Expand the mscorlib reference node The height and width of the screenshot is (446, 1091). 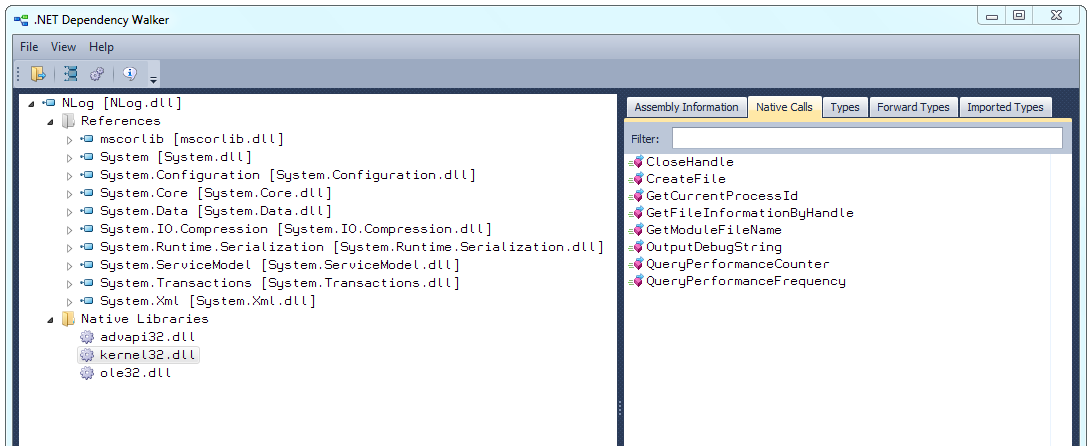coord(69,140)
